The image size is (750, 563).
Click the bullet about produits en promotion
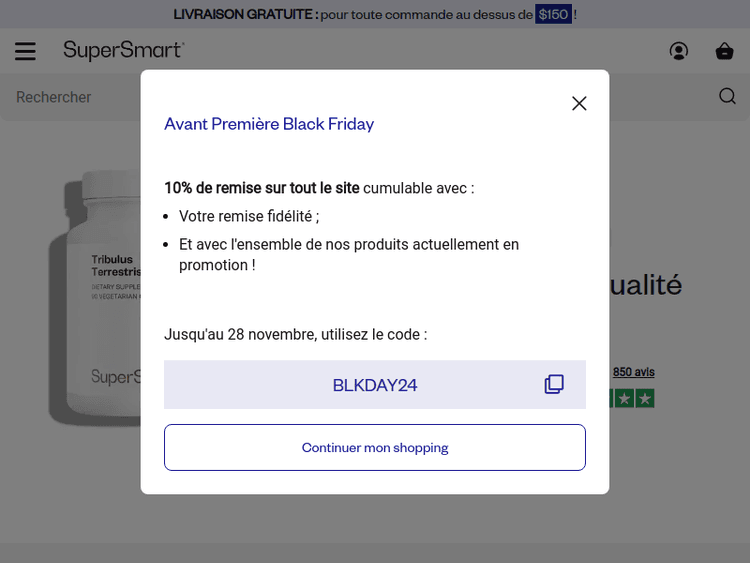(349, 254)
